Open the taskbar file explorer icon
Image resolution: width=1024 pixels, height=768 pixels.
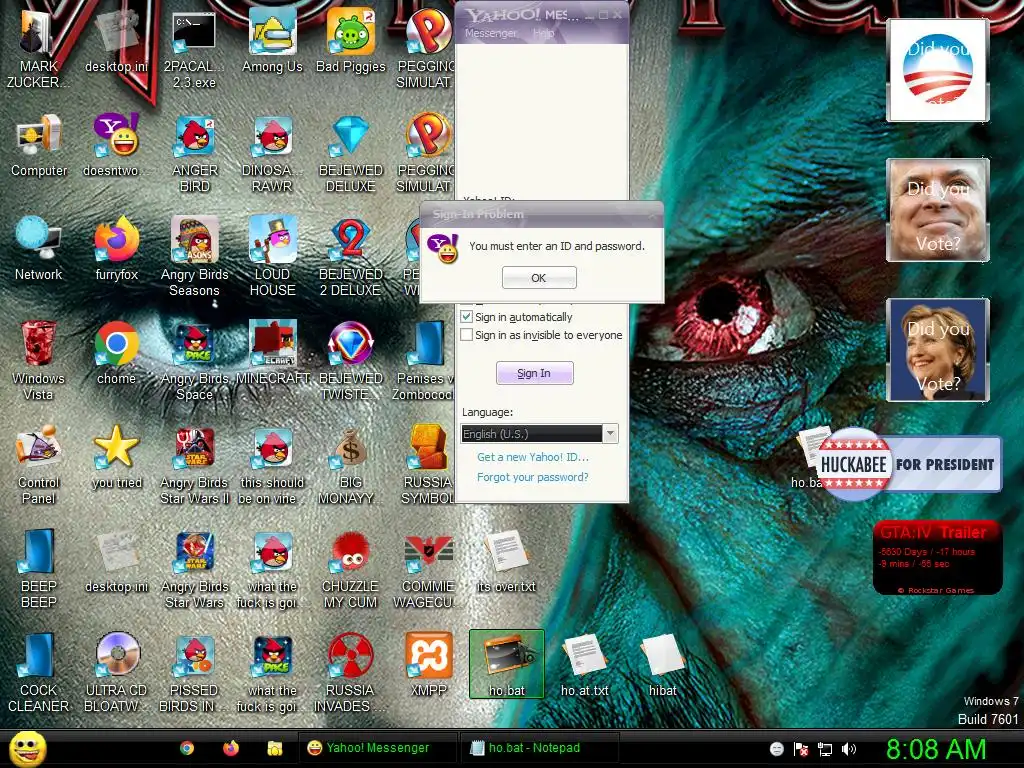pos(275,748)
